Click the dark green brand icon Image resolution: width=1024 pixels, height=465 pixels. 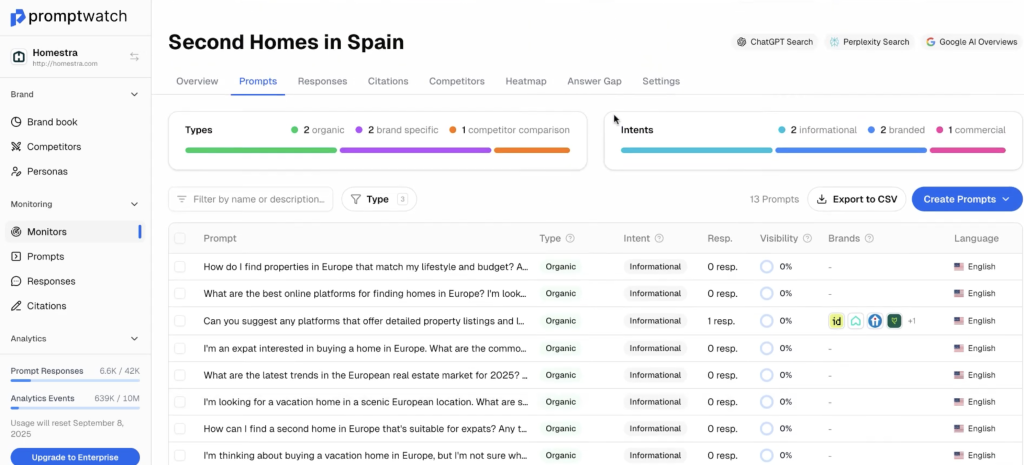point(895,321)
